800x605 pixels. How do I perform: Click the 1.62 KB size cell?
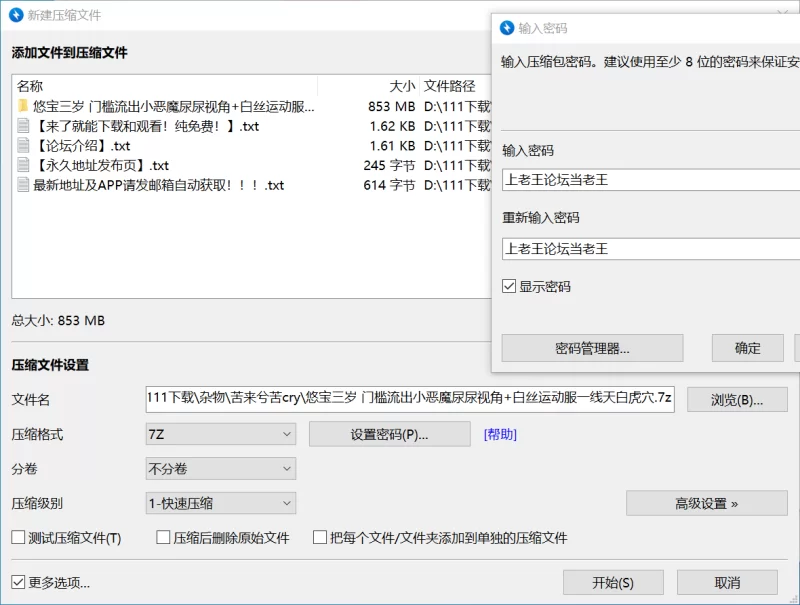tap(392, 126)
